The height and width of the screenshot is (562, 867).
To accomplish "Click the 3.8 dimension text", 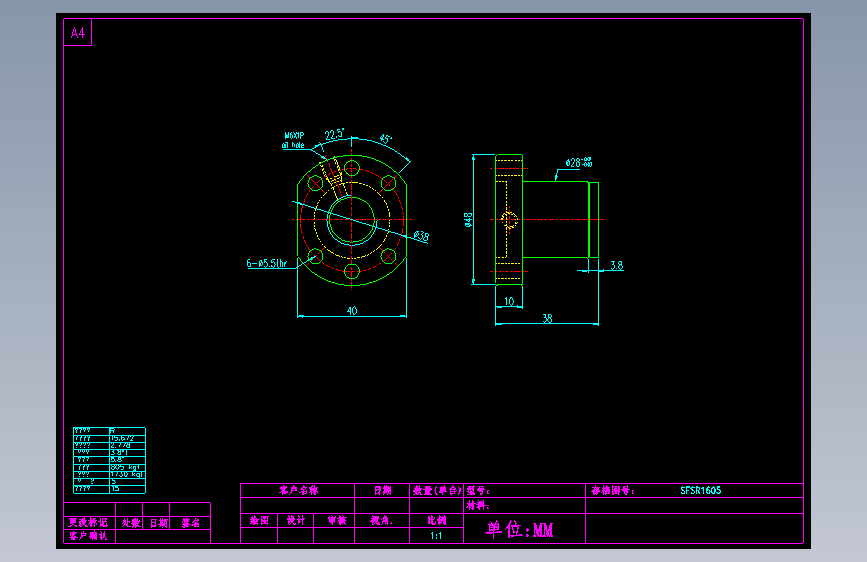I will [617, 265].
